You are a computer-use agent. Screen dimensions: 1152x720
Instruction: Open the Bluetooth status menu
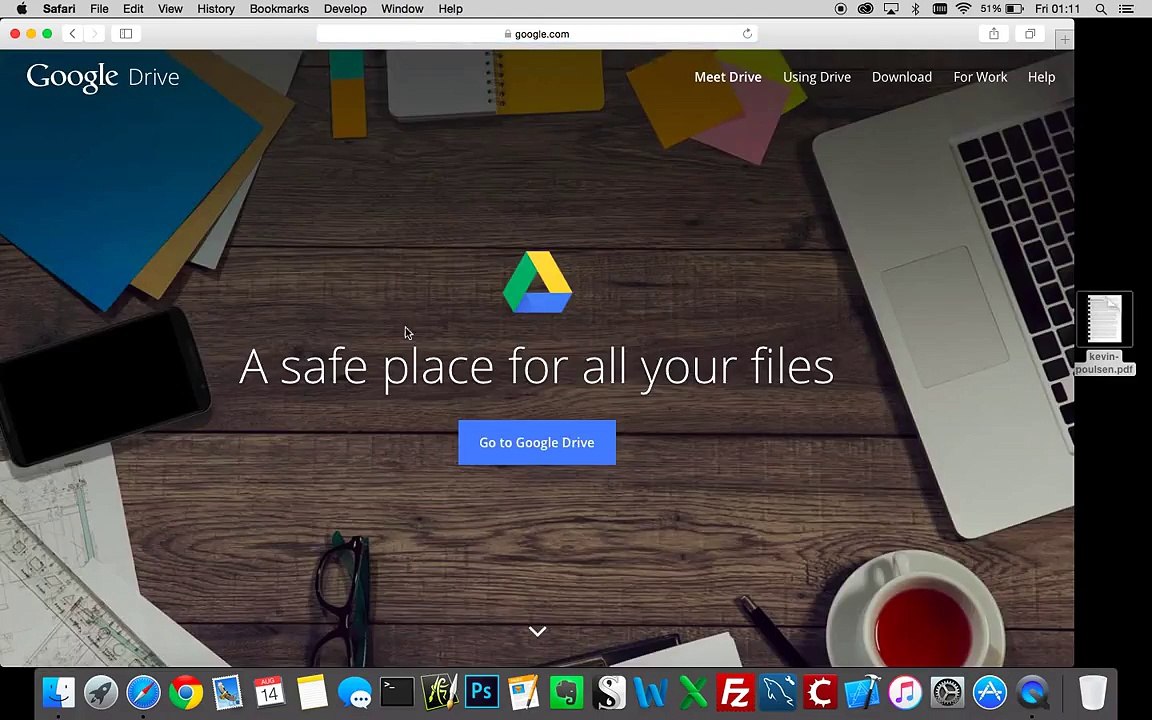(x=915, y=9)
